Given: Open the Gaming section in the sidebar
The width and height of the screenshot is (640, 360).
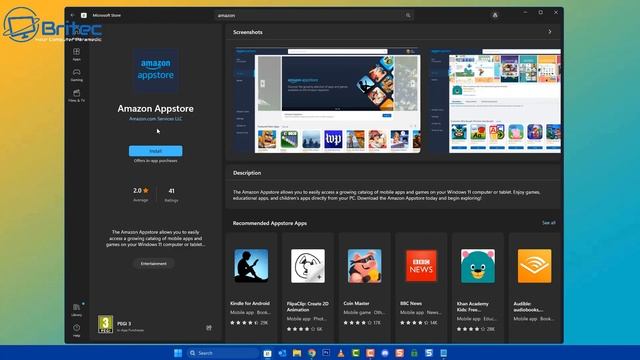Looking at the screenshot, I should click(x=76, y=75).
